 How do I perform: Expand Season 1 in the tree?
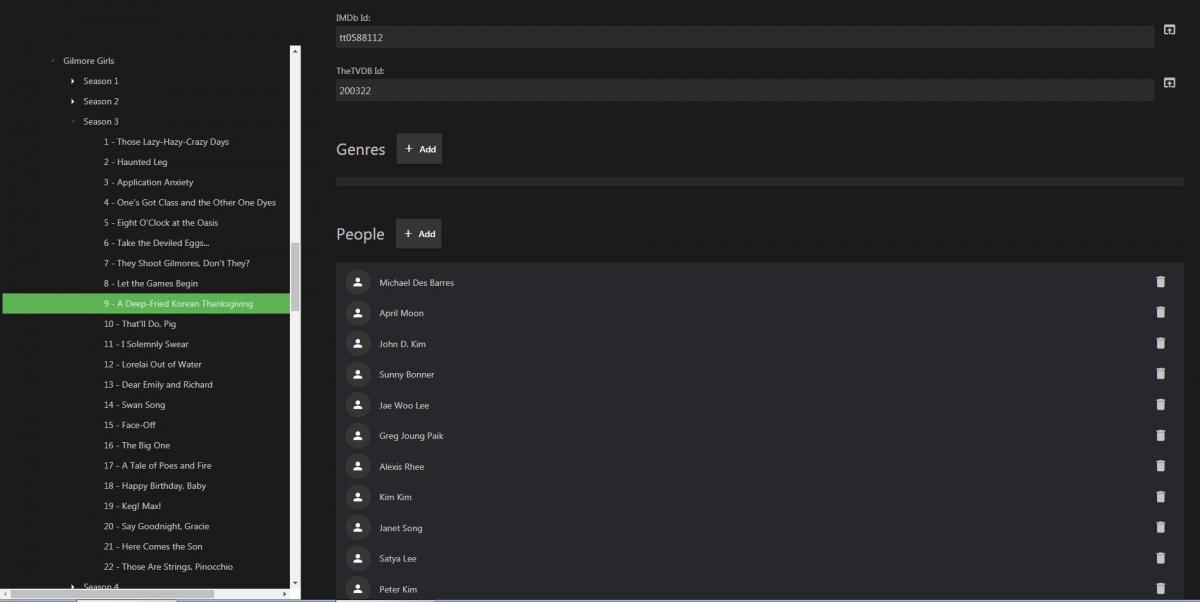pos(73,81)
